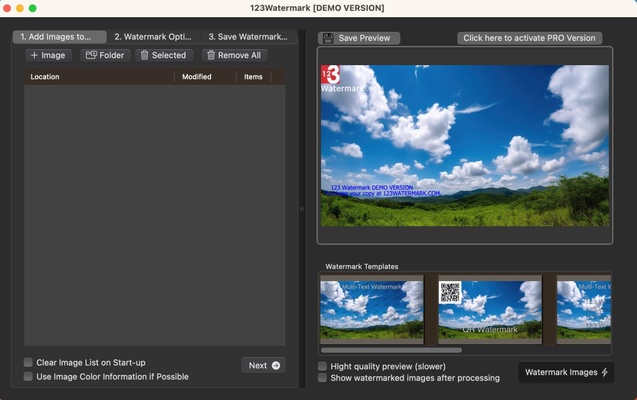Click the blue DEMO VERSION text in preview
The height and width of the screenshot is (400, 637).
[384, 190]
